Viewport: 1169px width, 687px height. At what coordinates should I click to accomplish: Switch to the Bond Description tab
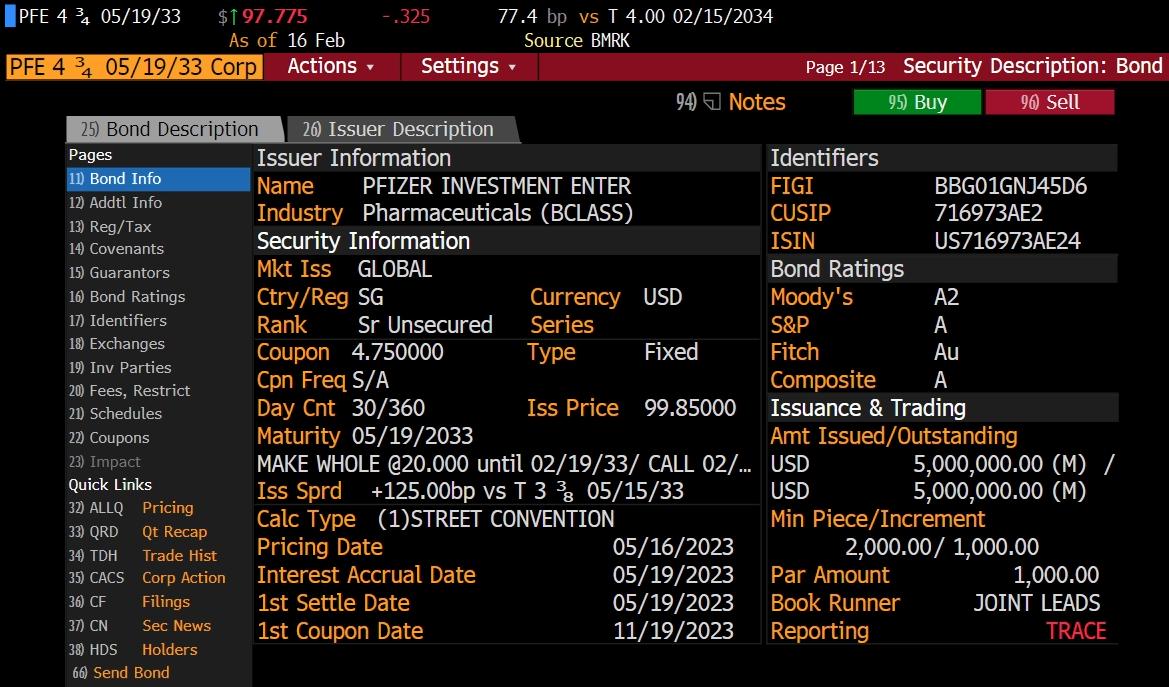click(x=174, y=129)
